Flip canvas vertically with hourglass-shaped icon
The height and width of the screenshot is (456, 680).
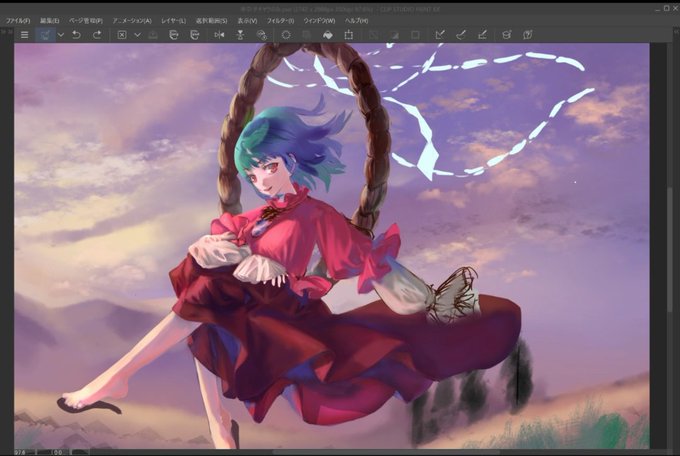tap(240, 35)
